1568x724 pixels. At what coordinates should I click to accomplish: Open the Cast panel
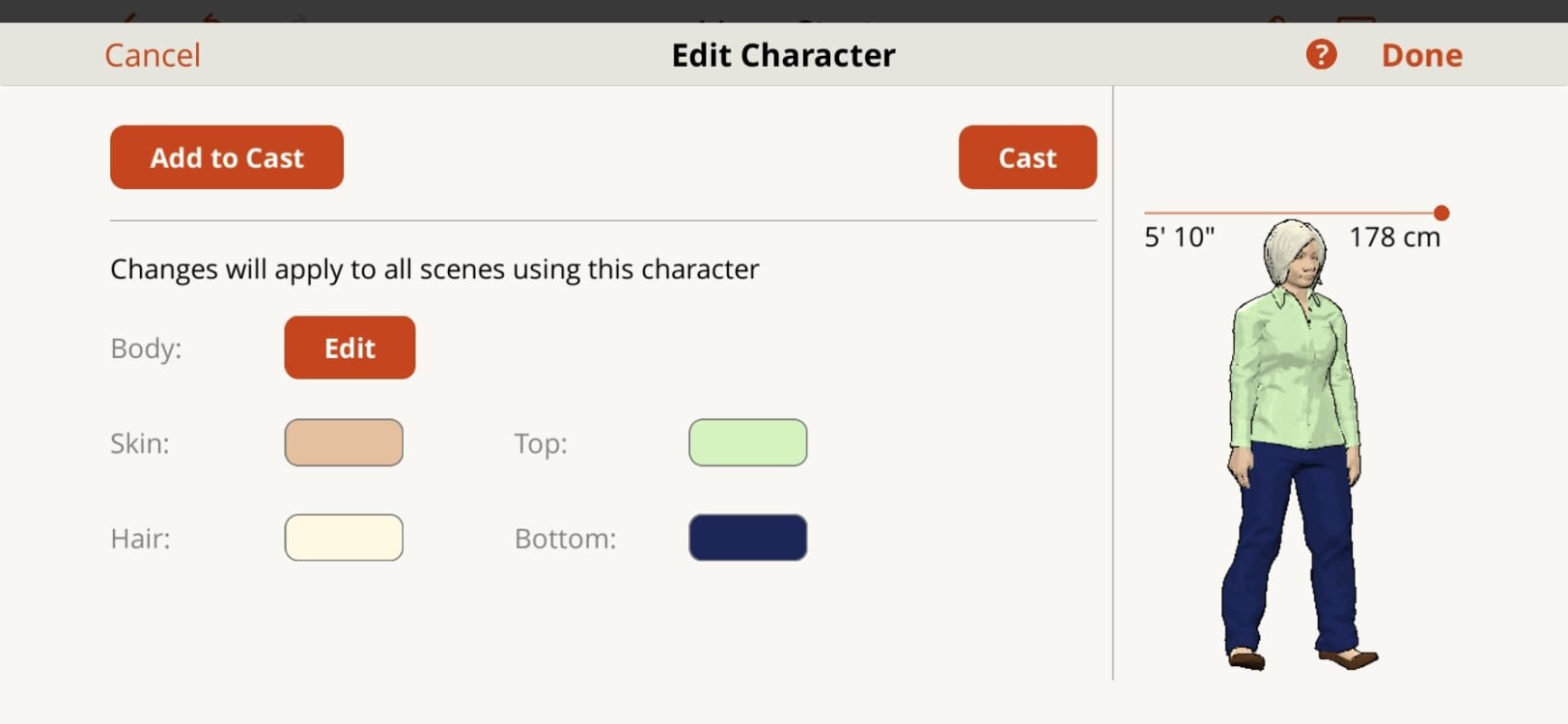(1026, 156)
